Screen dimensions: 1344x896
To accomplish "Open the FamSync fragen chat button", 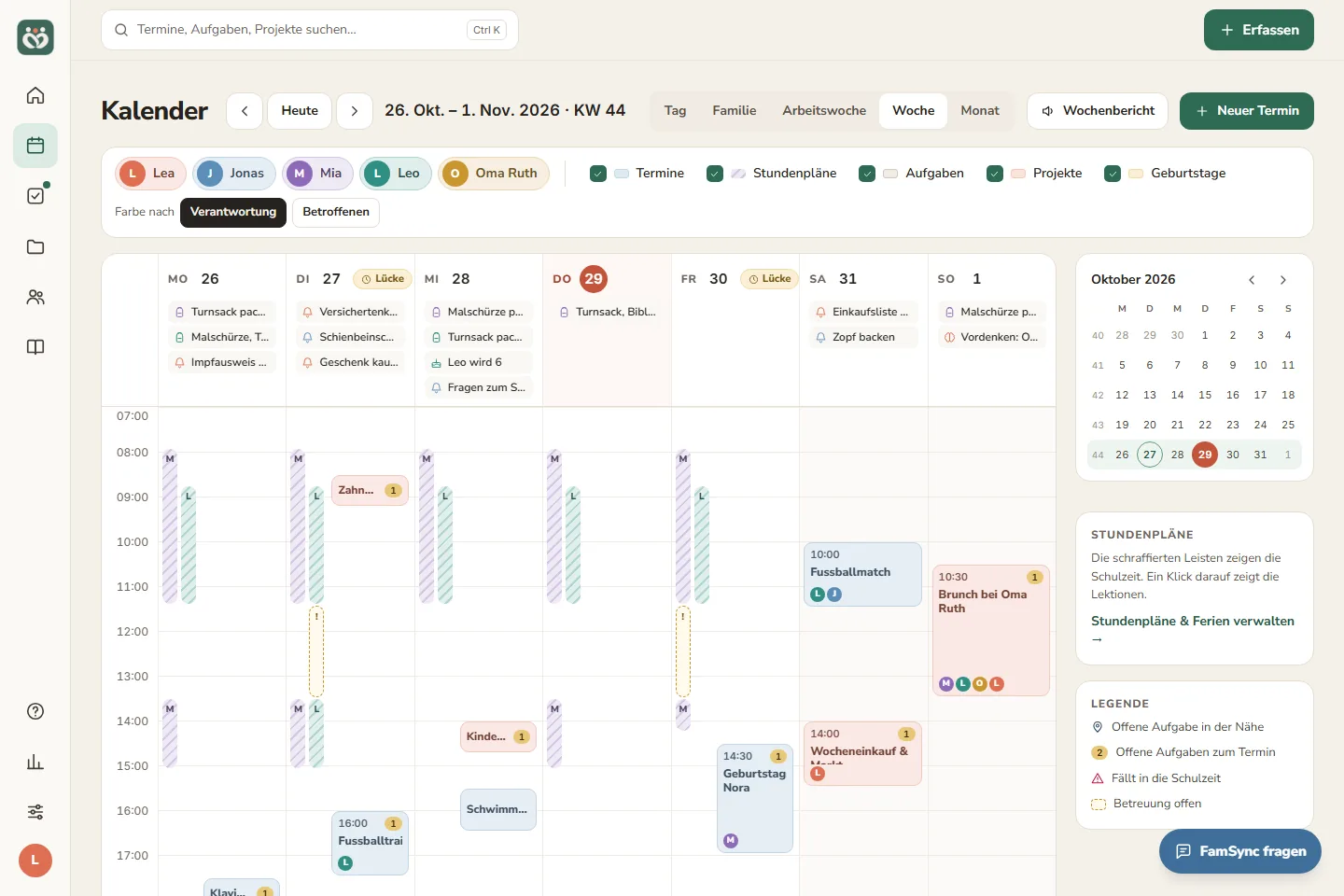I will (x=1240, y=851).
